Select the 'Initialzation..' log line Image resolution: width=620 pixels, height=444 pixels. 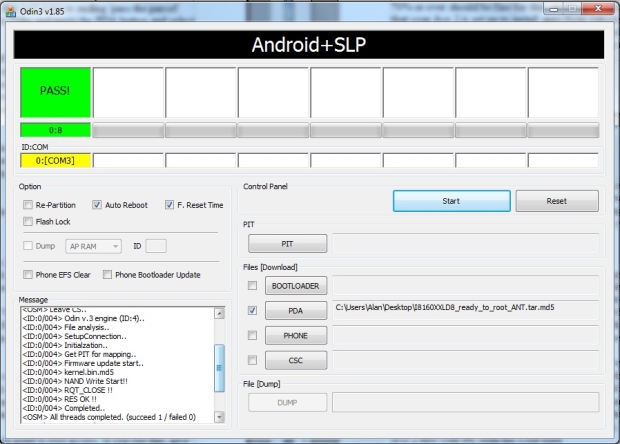point(65,345)
